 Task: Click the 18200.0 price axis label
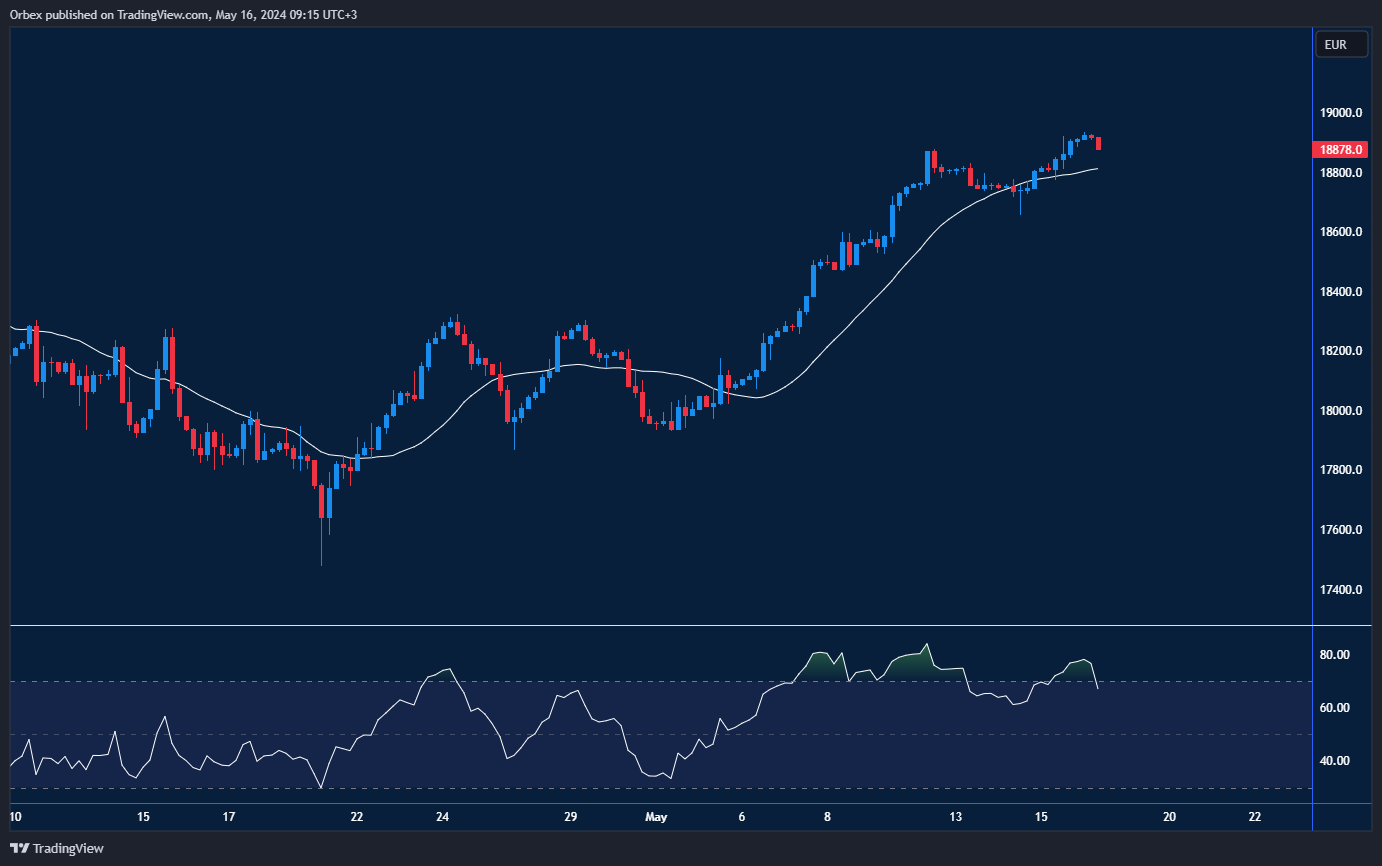point(1341,351)
